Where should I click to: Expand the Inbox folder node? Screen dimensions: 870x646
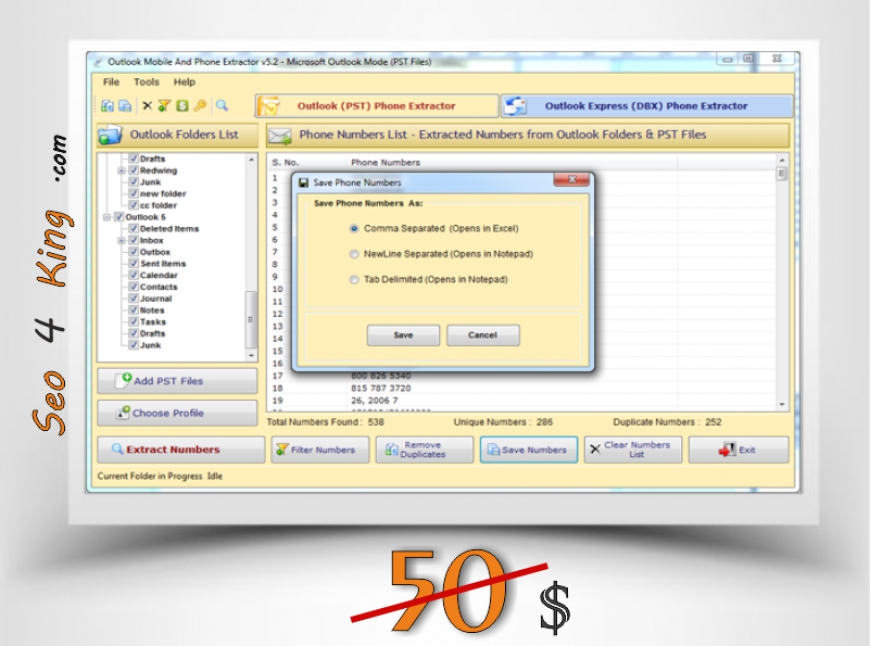tap(121, 241)
